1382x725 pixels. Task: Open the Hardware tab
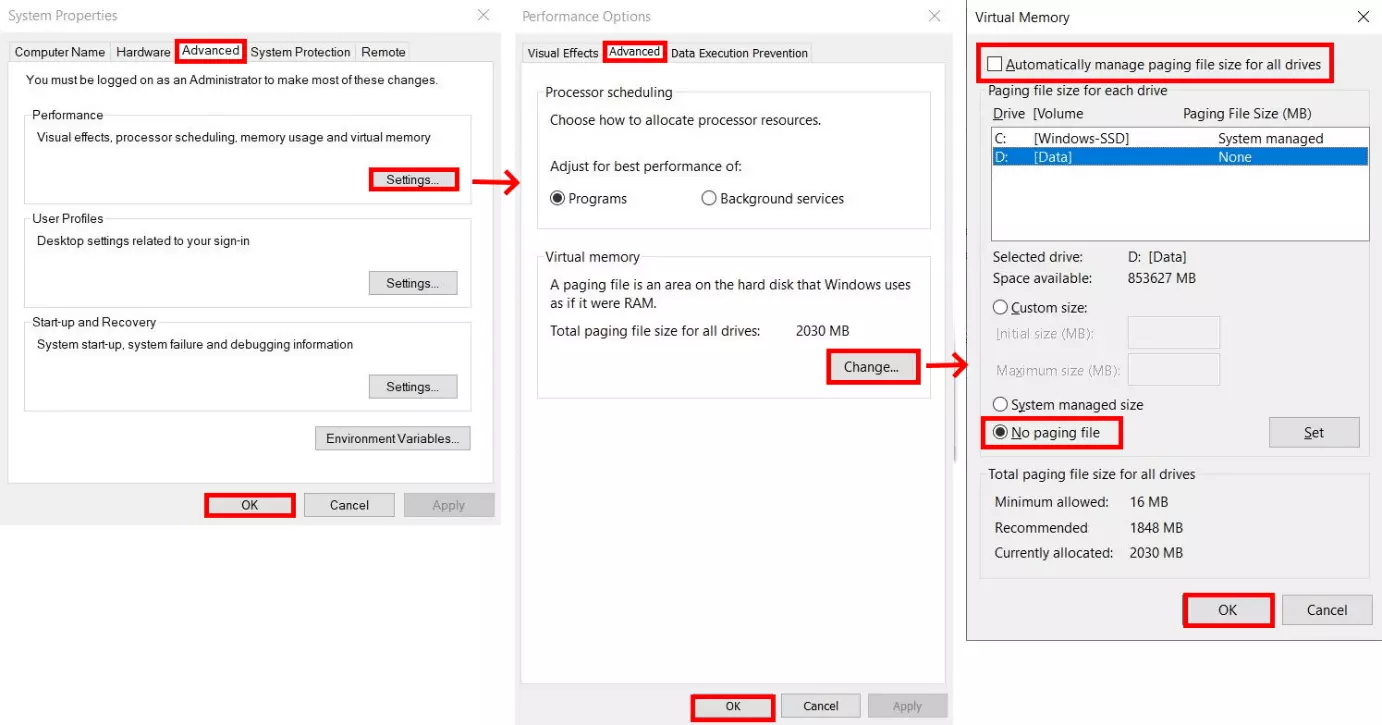click(x=143, y=52)
